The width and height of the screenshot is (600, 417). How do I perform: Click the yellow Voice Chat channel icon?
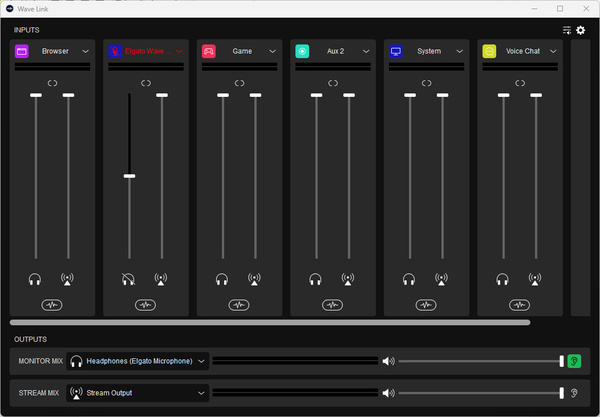click(489, 51)
